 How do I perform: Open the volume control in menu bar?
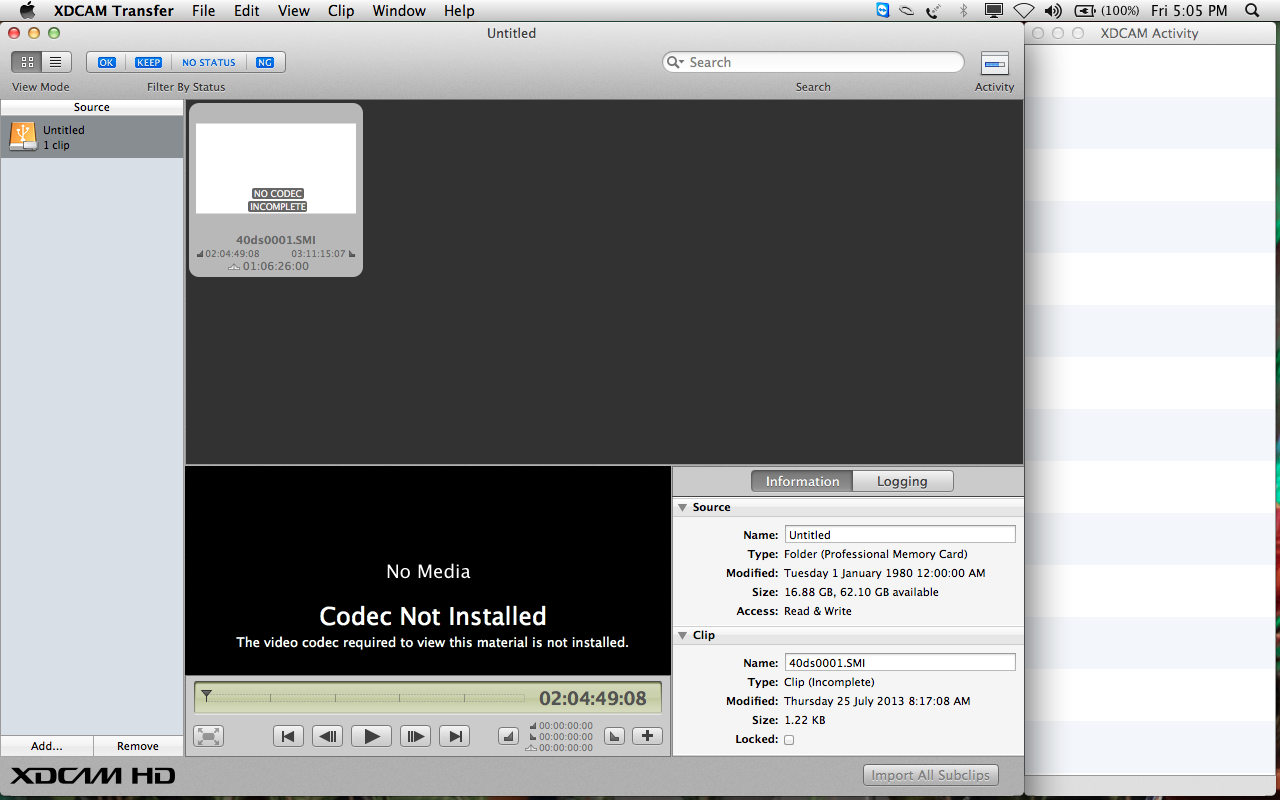pos(1053,11)
